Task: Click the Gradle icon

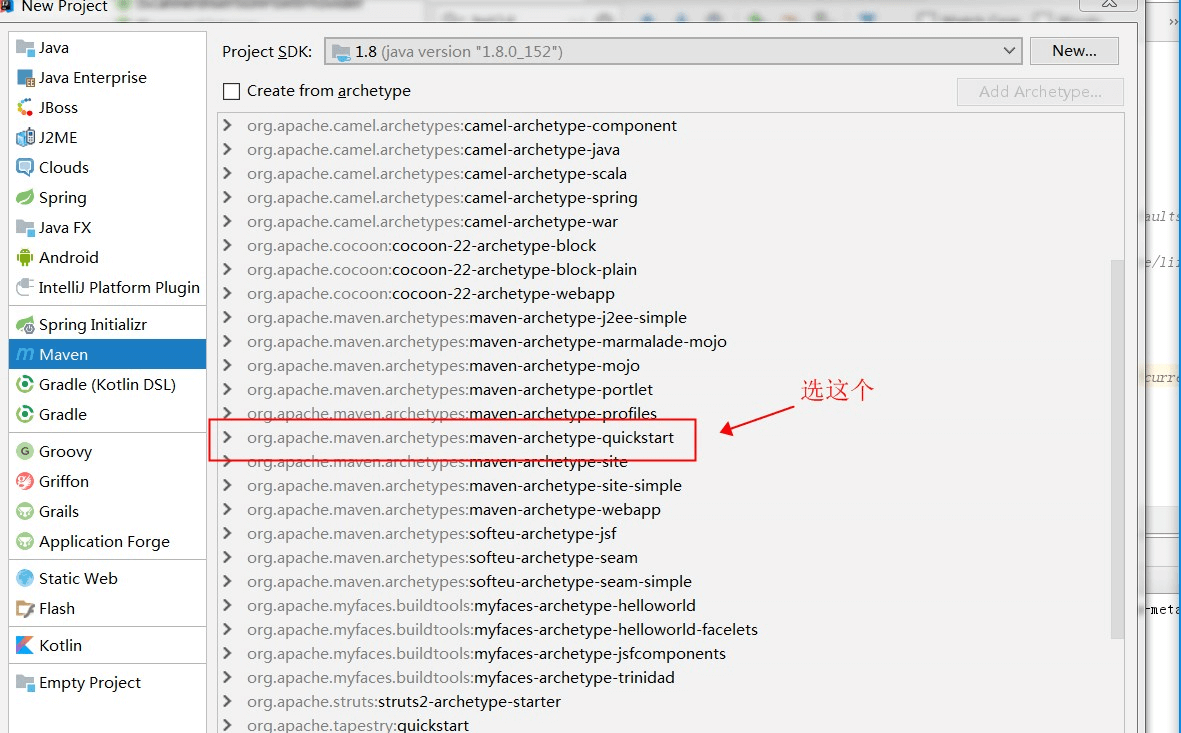Action: click(x=25, y=415)
